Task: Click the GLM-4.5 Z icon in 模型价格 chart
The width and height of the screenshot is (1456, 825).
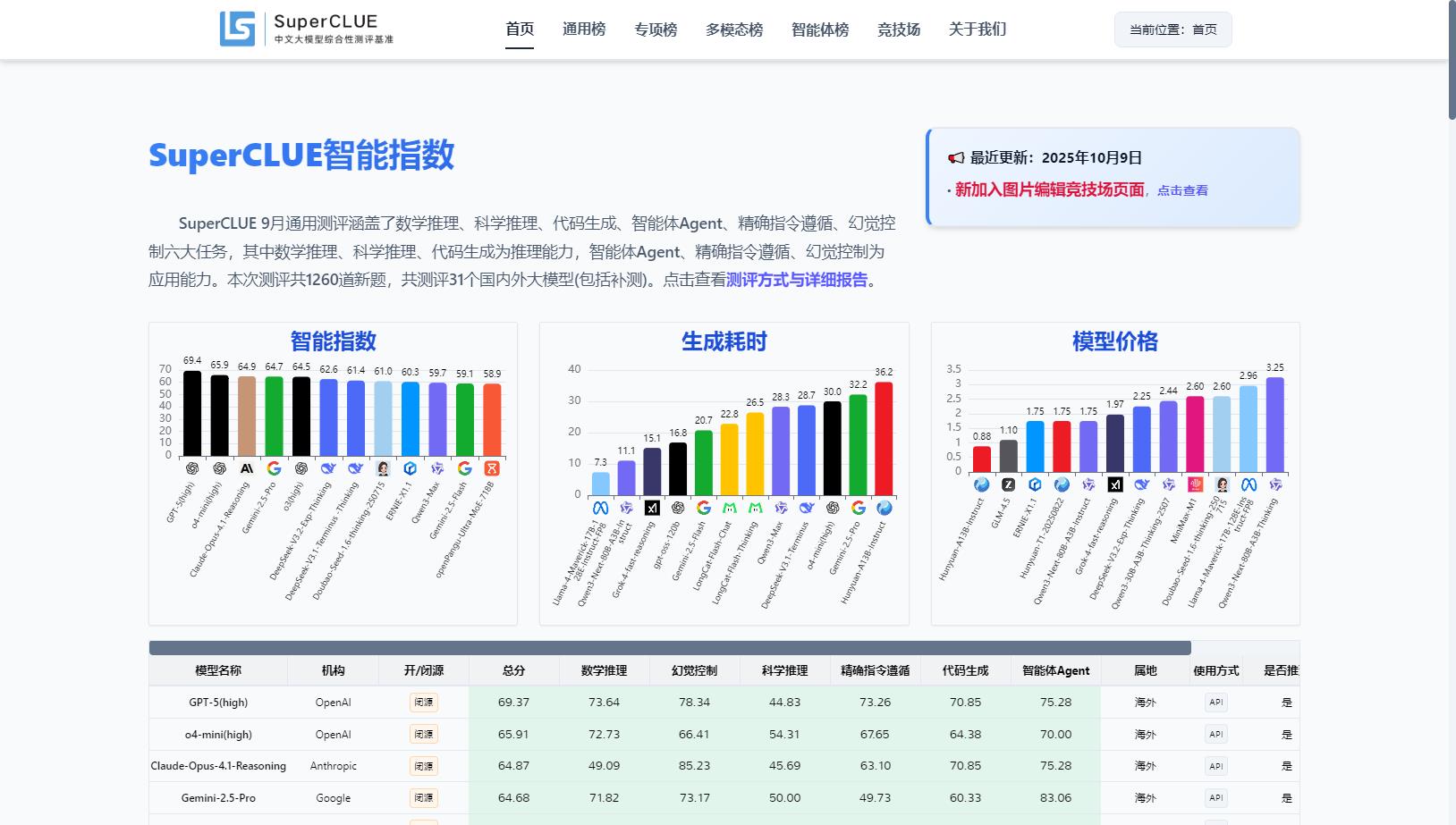Action: tap(1008, 484)
